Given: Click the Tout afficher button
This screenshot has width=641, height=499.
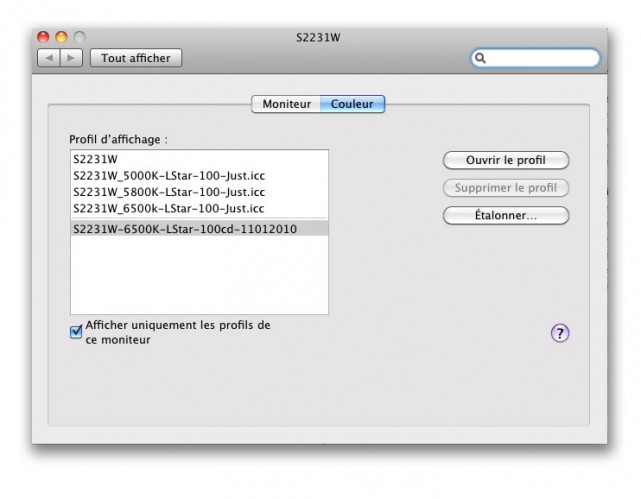Looking at the screenshot, I should point(136,58).
